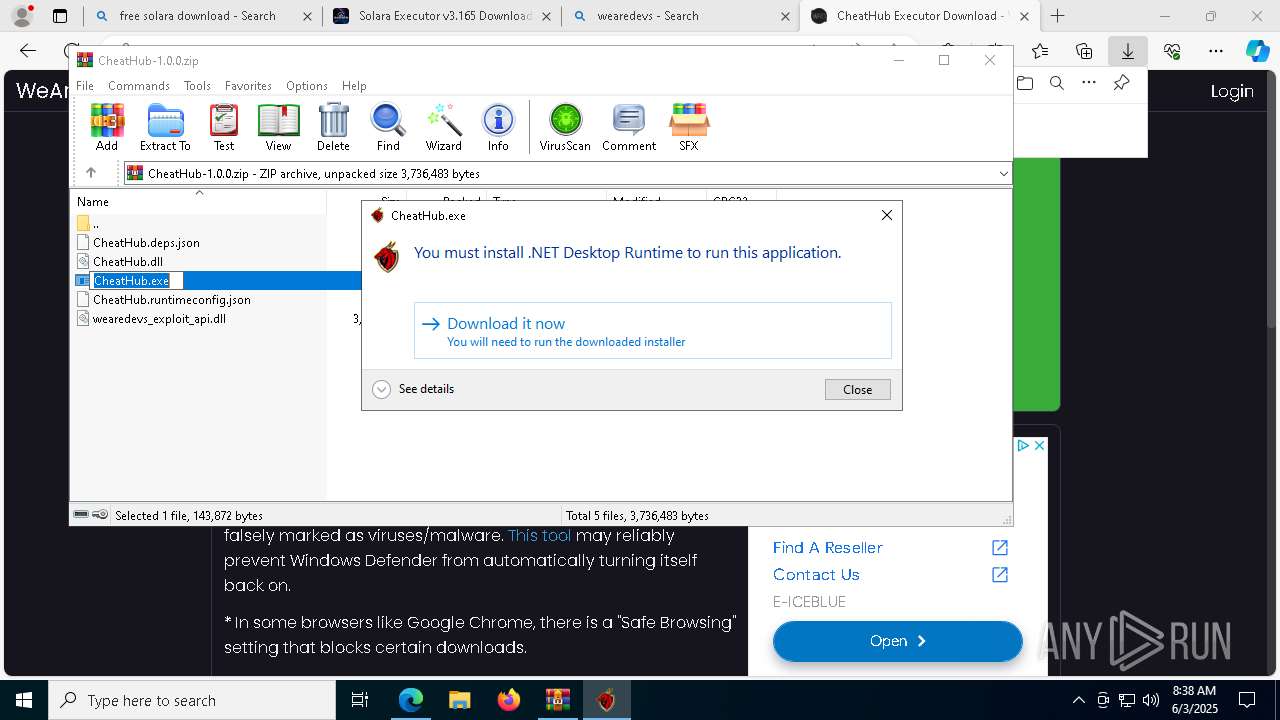Click the volume tray icon
This screenshot has height=720, width=1280.
tap(1151, 700)
